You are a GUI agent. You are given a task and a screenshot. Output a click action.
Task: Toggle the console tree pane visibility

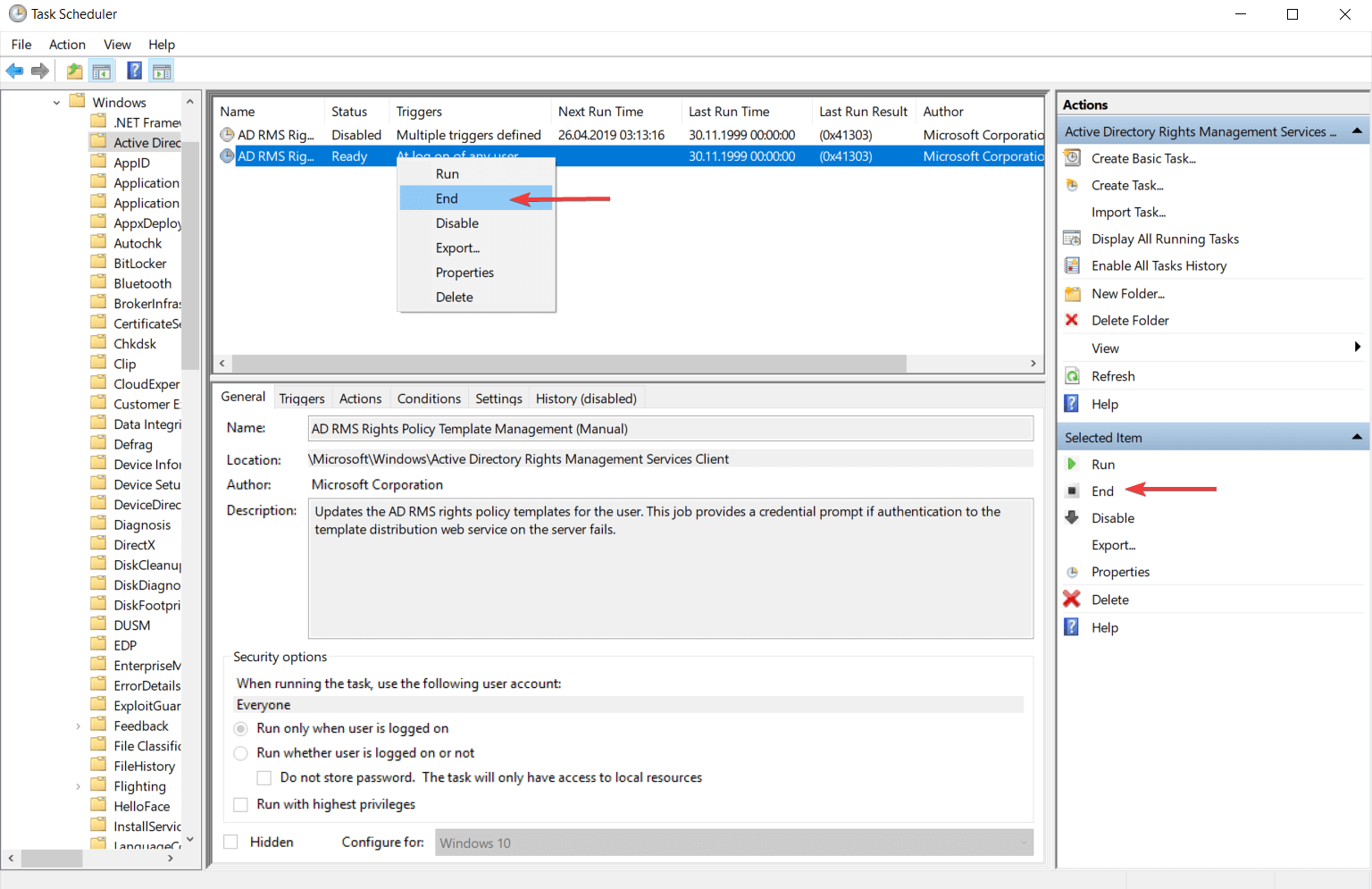(x=102, y=71)
